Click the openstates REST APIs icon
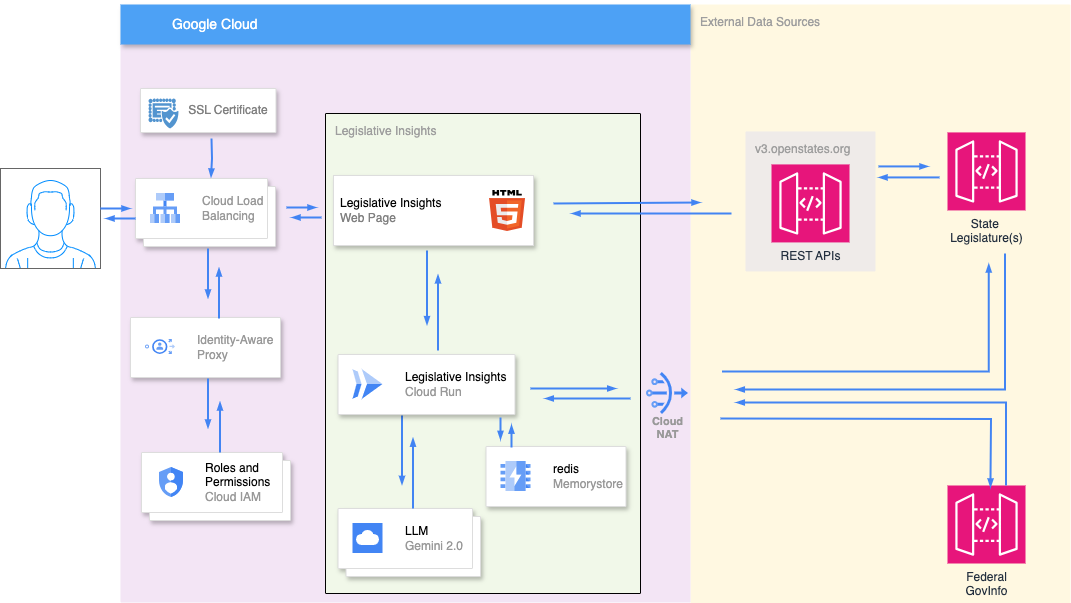The width and height of the screenshot is (1071, 603). pos(810,203)
